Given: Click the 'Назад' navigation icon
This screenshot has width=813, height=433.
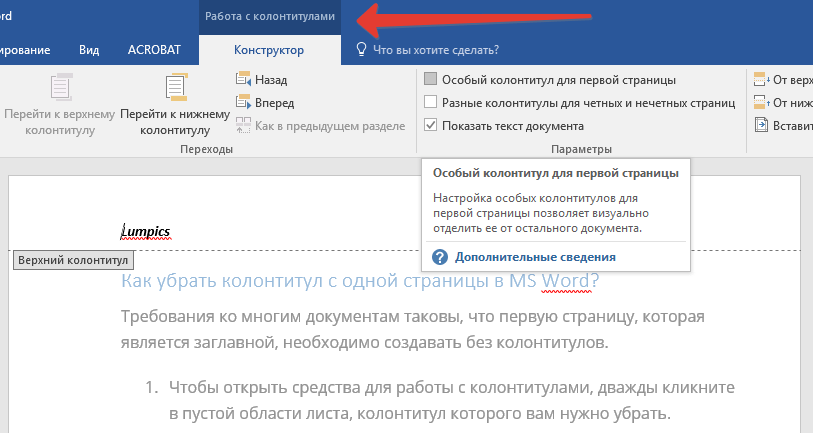Looking at the screenshot, I should (x=243, y=79).
